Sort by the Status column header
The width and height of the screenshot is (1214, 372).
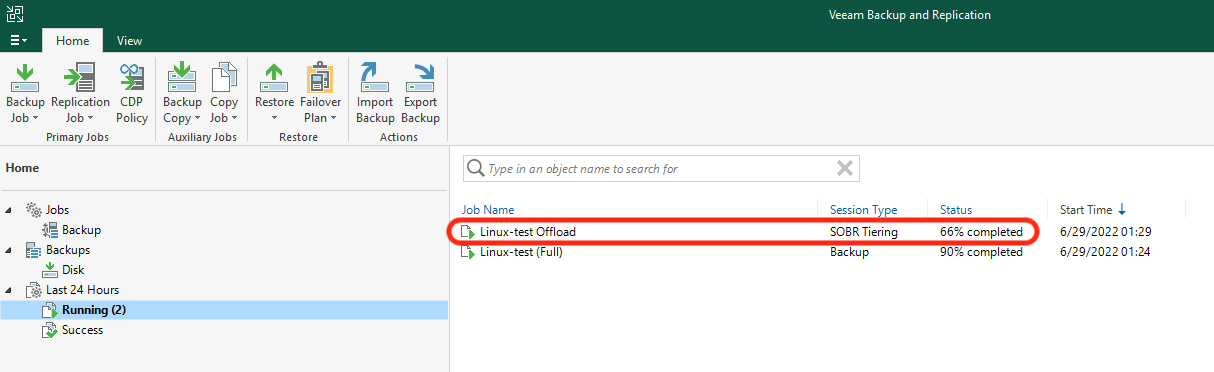956,210
